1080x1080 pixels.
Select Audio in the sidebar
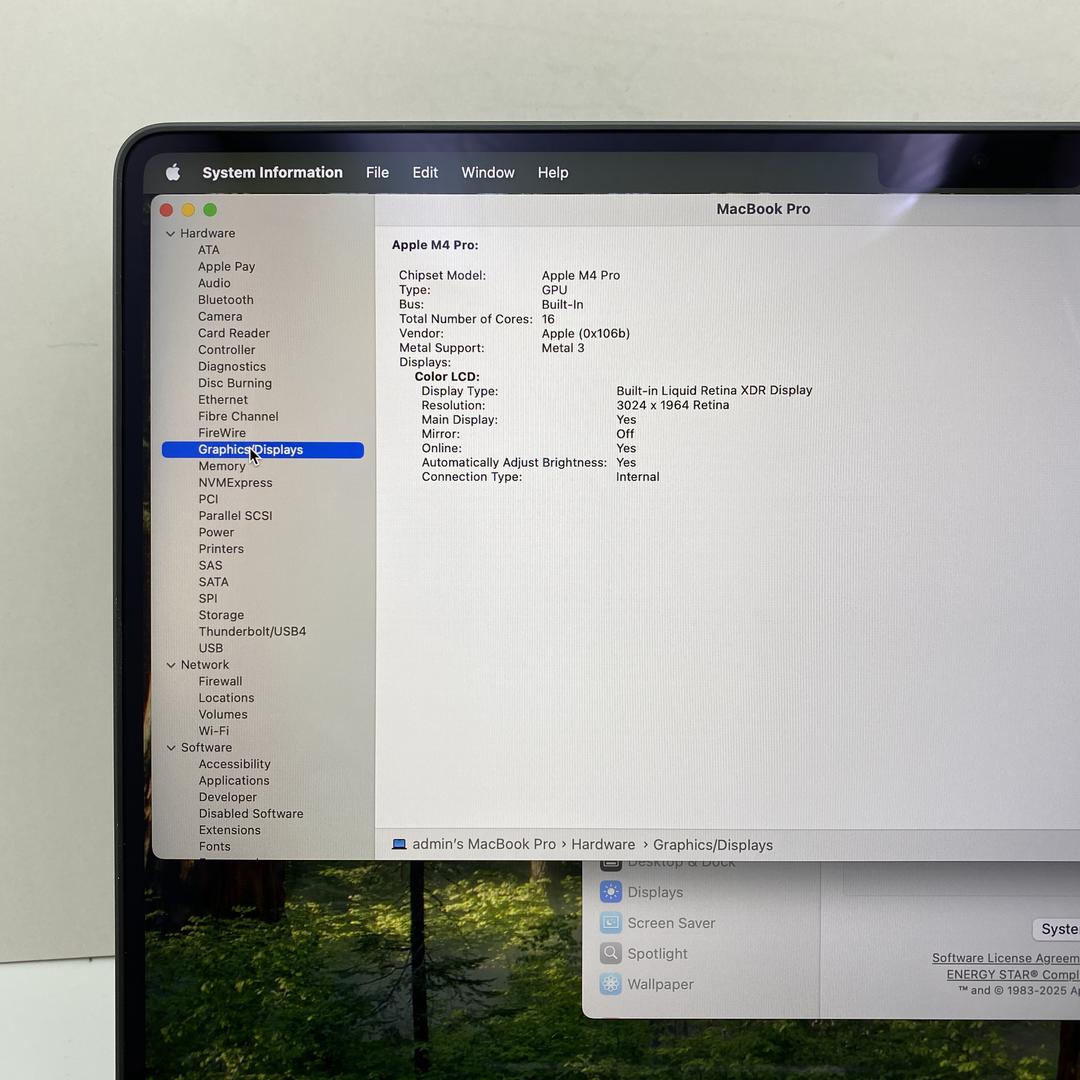[214, 283]
